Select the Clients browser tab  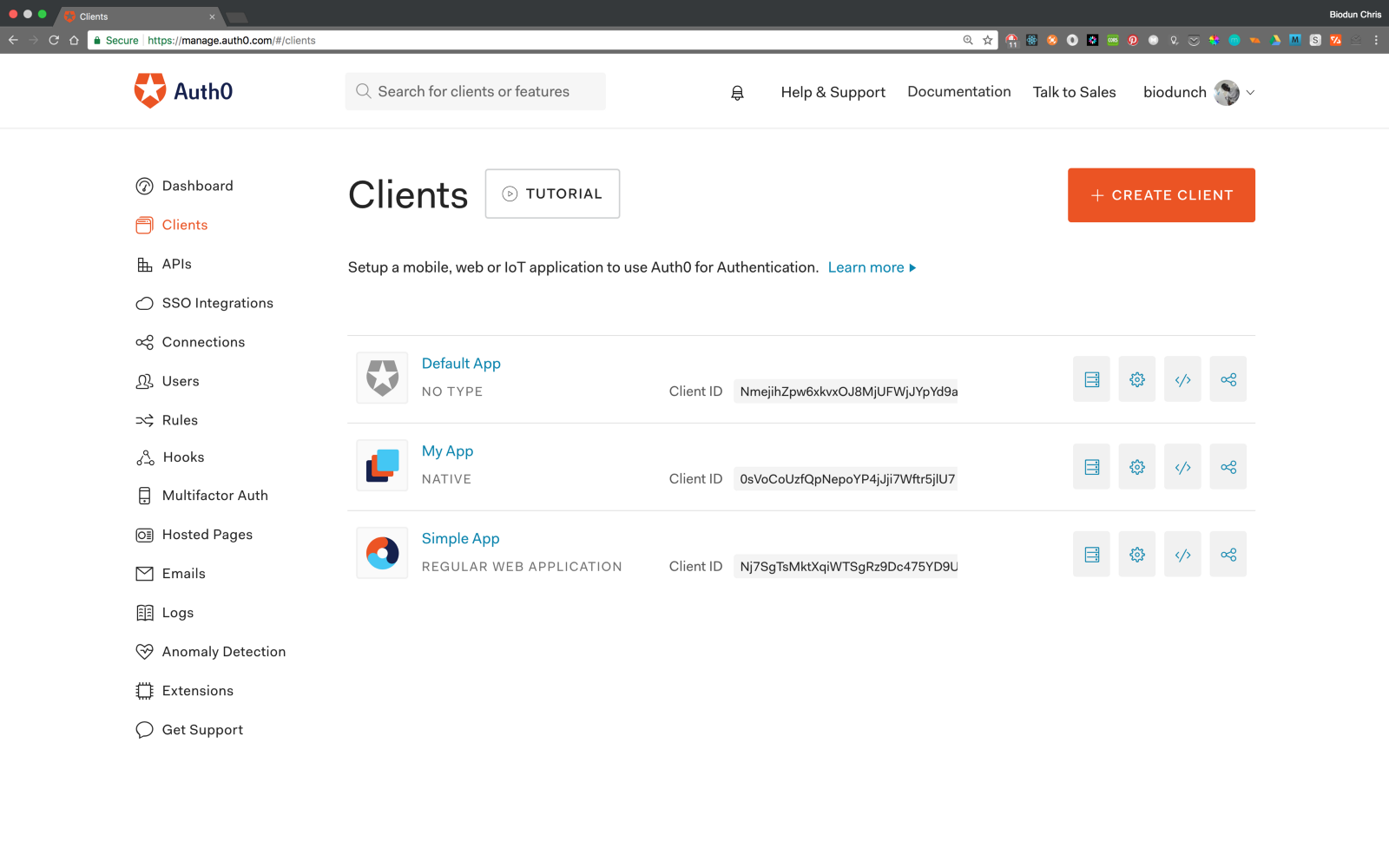click(139, 16)
